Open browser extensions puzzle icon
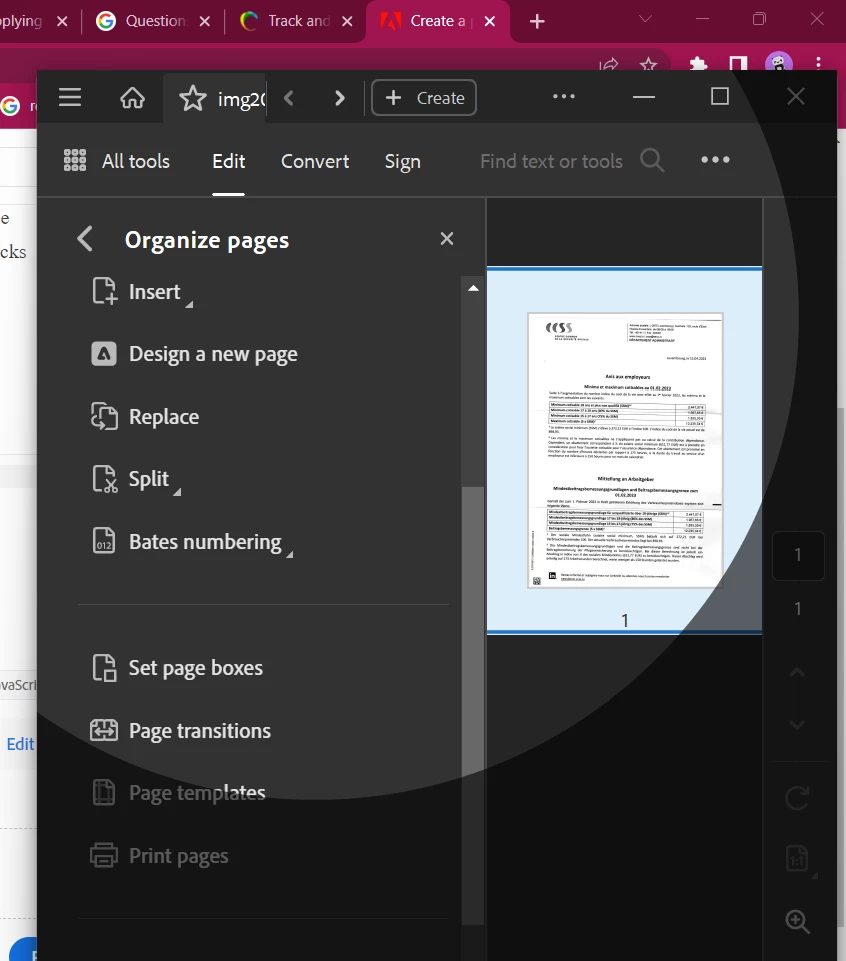Screen dimensions: 846x961 coord(698,64)
